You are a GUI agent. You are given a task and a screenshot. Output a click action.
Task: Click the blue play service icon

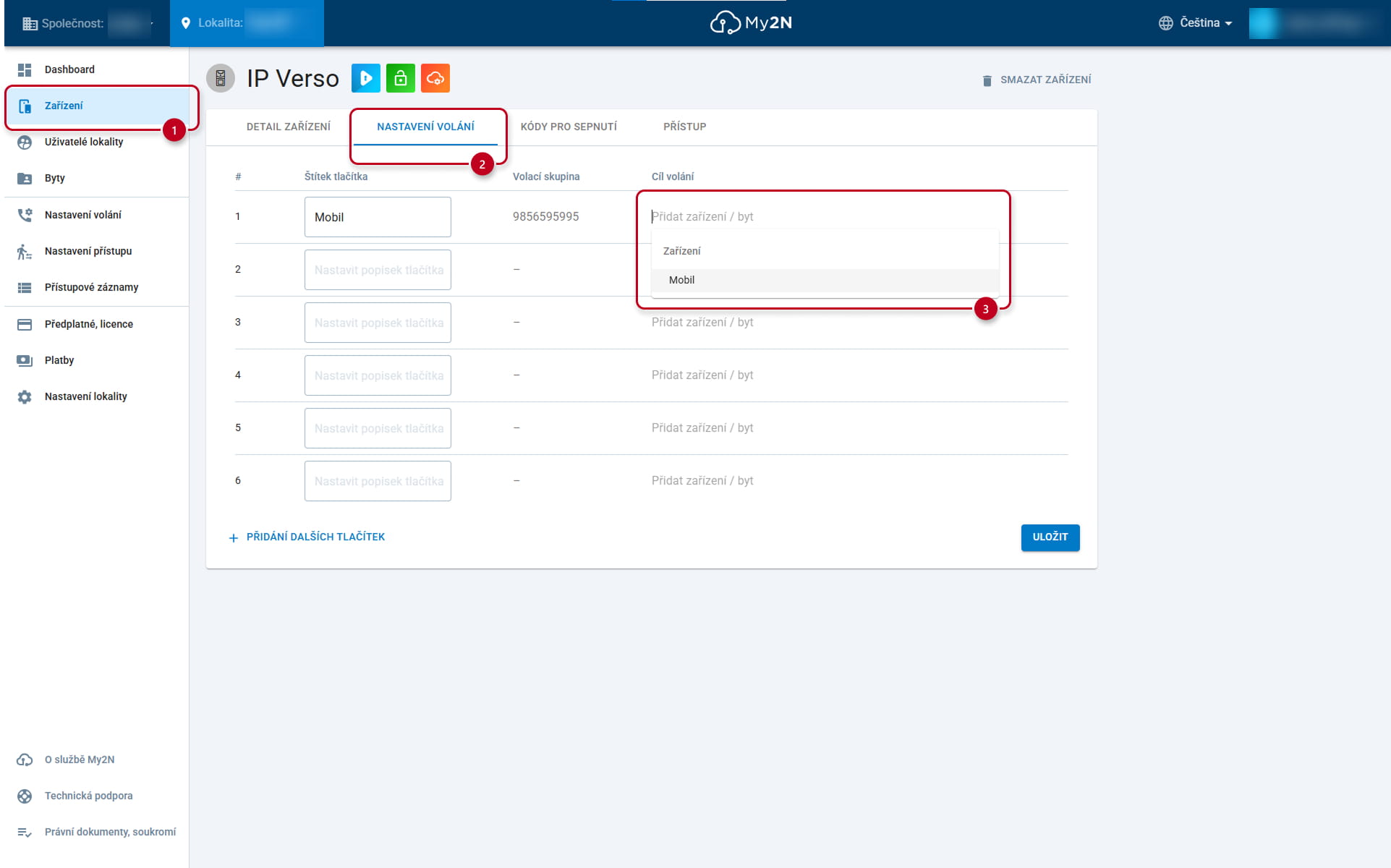(366, 78)
